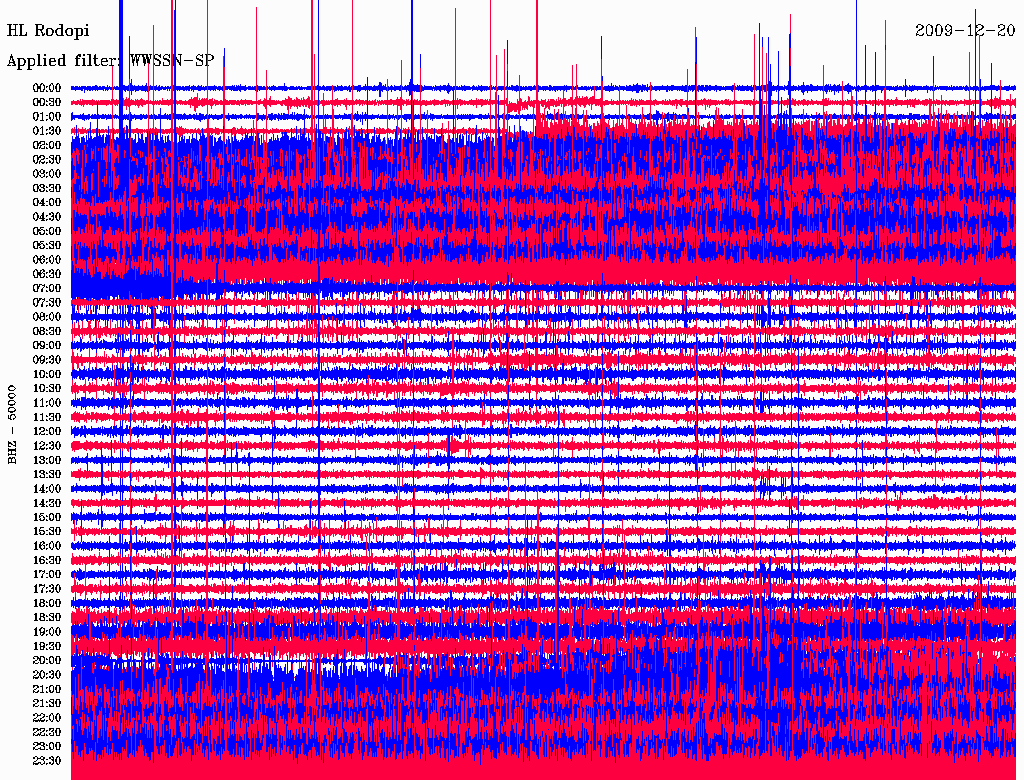Click the 06:00 time label

(x=47, y=259)
